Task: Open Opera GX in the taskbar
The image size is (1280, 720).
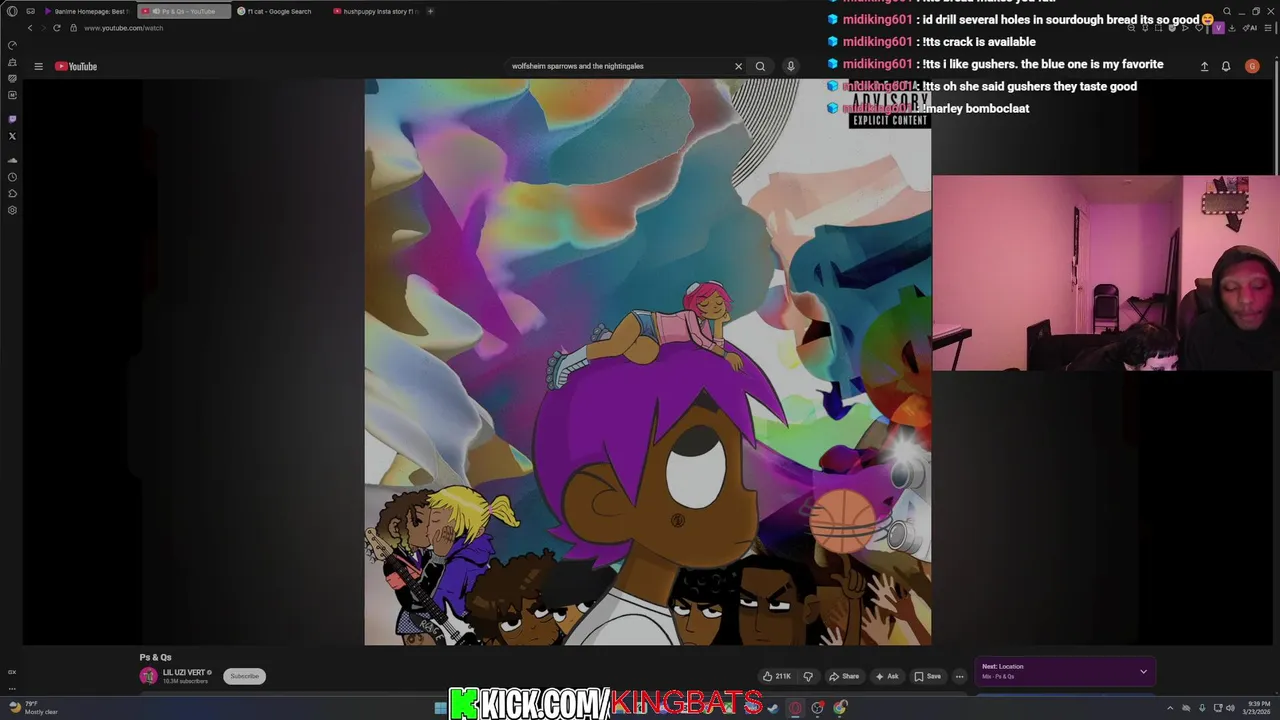Action: pyautogui.click(x=795, y=708)
